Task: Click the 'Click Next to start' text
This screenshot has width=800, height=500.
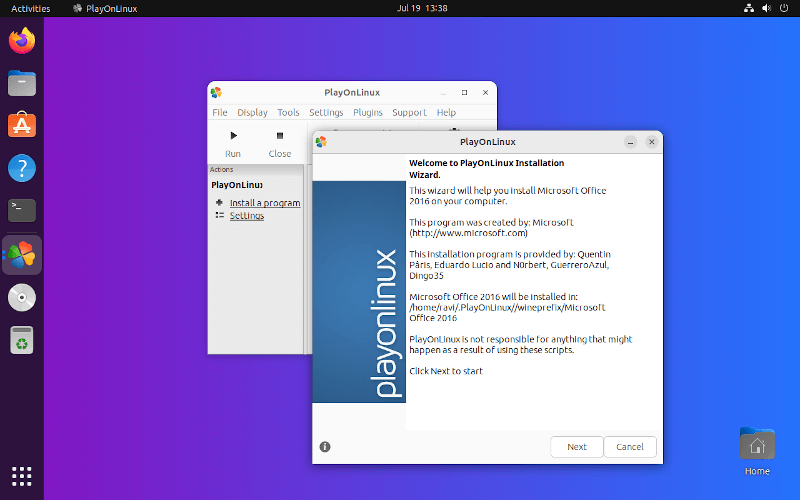Action: [x=445, y=371]
